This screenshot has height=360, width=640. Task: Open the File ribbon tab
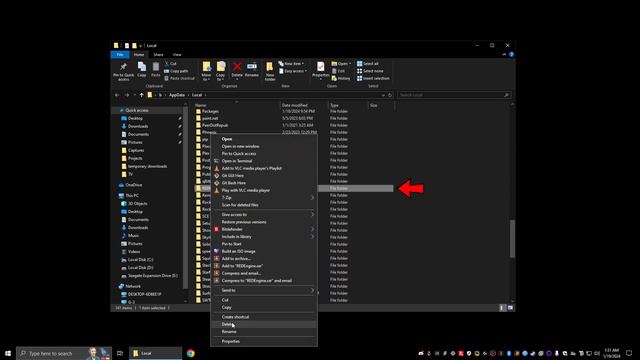[x=120, y=55]
